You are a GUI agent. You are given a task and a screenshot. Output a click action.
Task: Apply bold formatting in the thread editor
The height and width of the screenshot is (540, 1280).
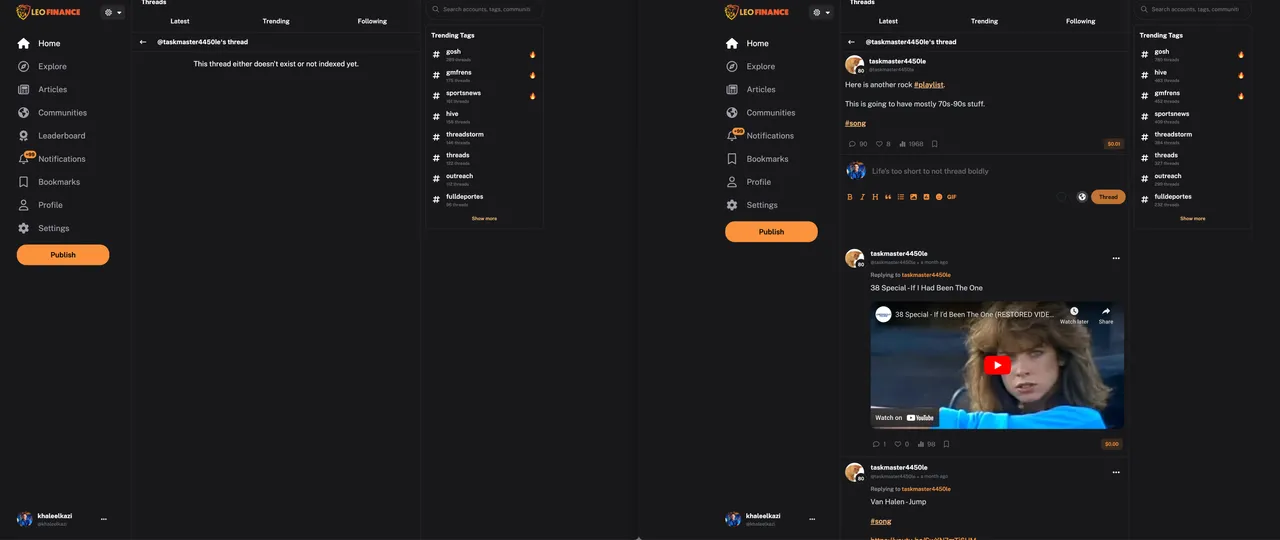(x=850, y=197)
